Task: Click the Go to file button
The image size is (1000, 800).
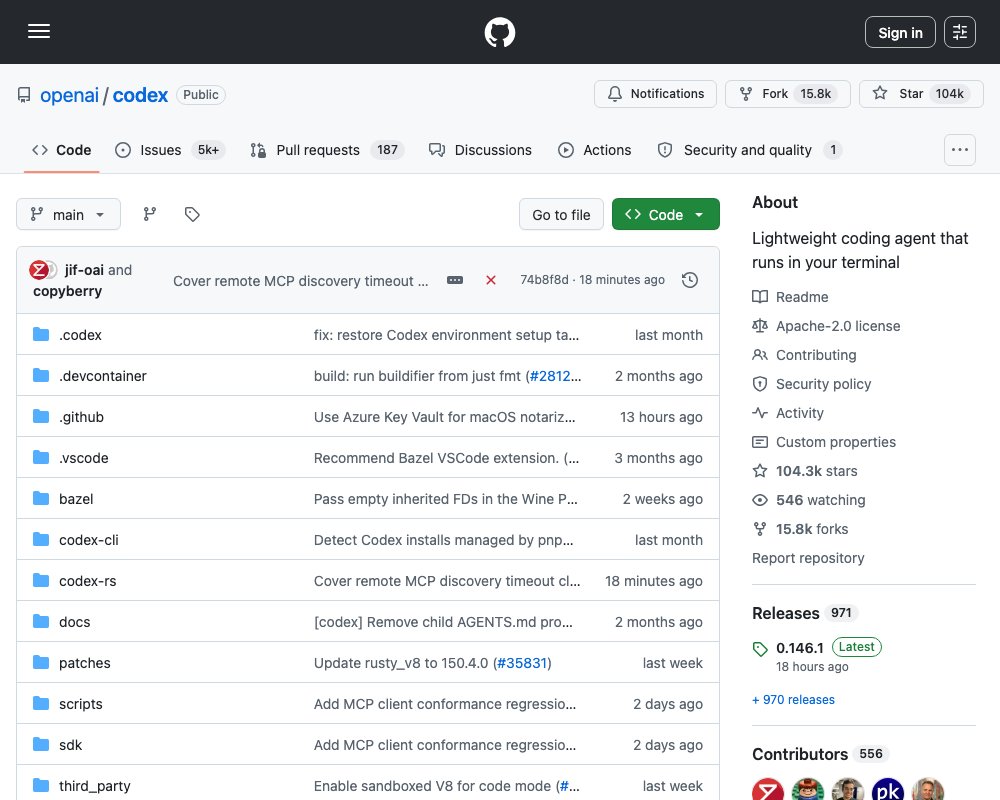Action: coord(561,214)
